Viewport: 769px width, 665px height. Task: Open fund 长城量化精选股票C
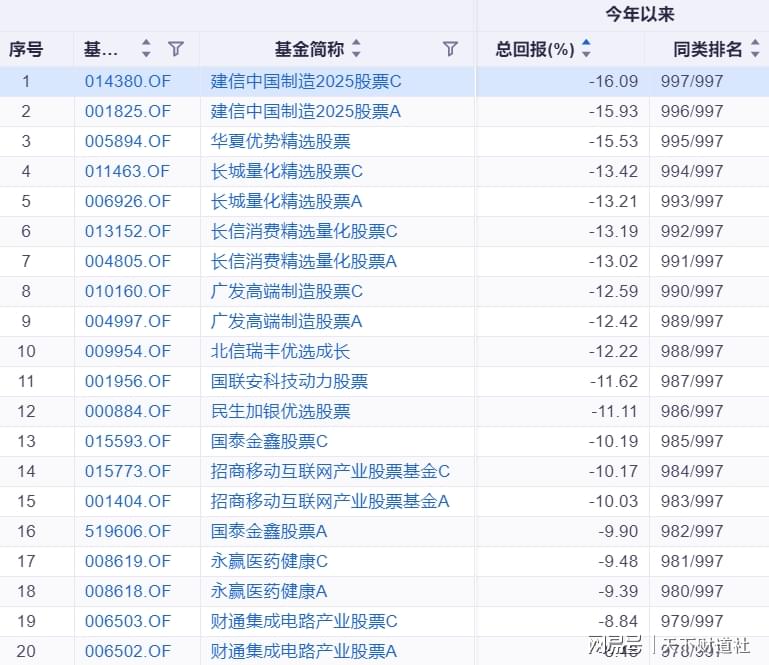coord(287,171)
